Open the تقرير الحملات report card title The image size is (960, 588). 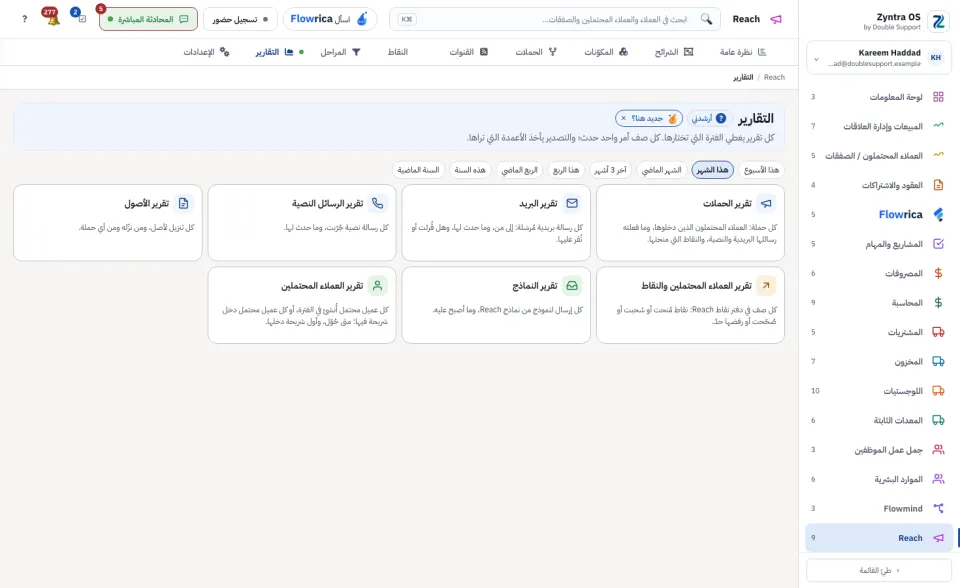(x=727, y=203)
